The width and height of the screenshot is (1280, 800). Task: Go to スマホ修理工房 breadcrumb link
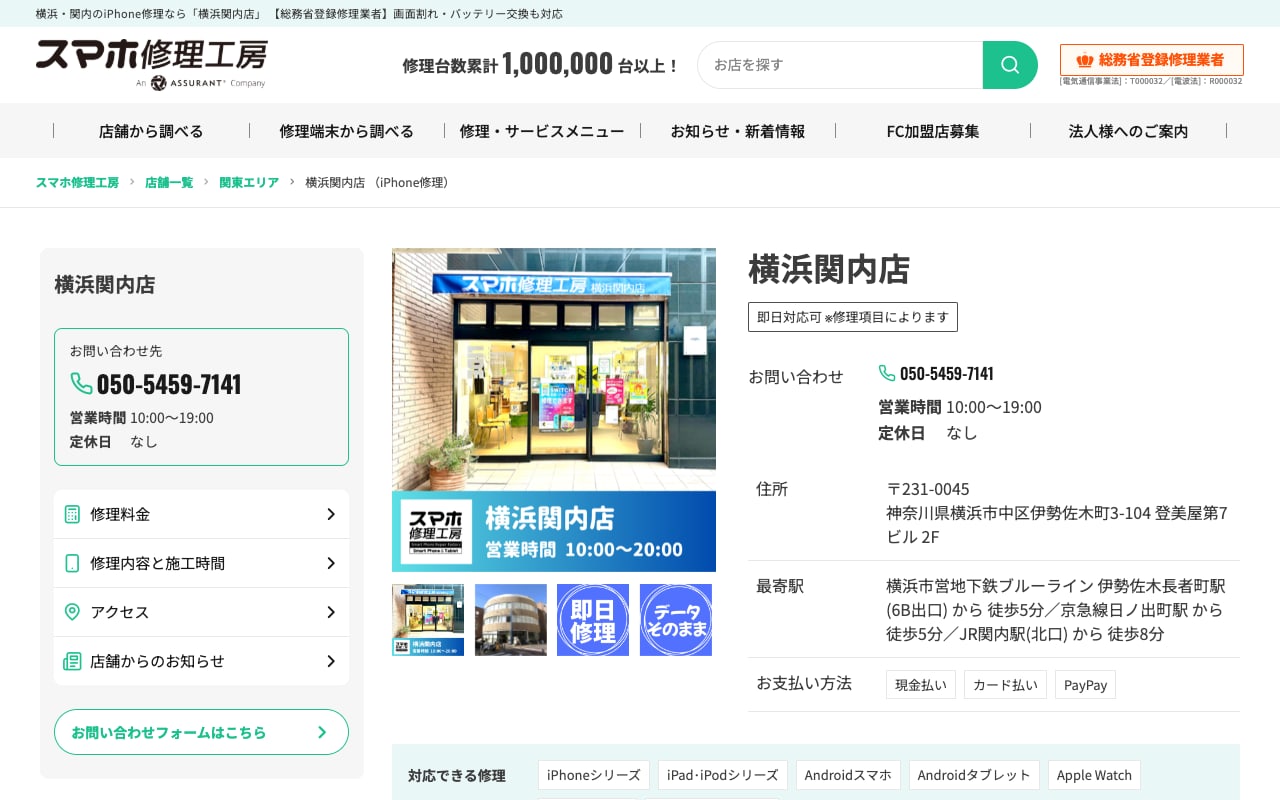(x=77, y=182)
